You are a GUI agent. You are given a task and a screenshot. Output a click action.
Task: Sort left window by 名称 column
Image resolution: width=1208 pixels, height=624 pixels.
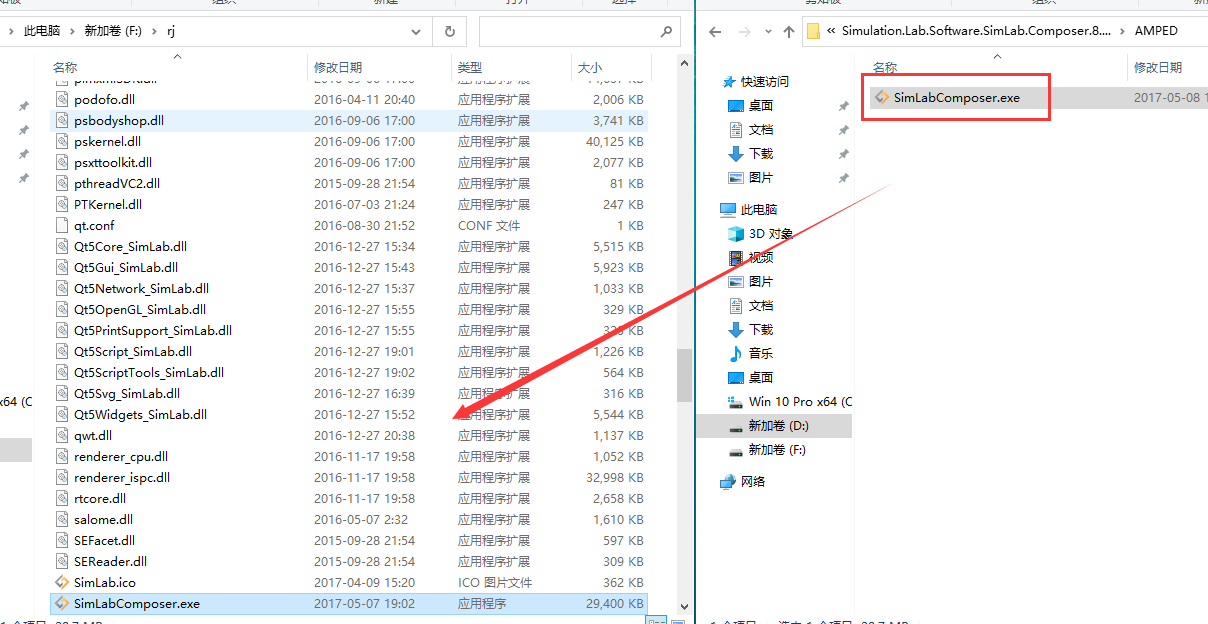tap(65, 67)
